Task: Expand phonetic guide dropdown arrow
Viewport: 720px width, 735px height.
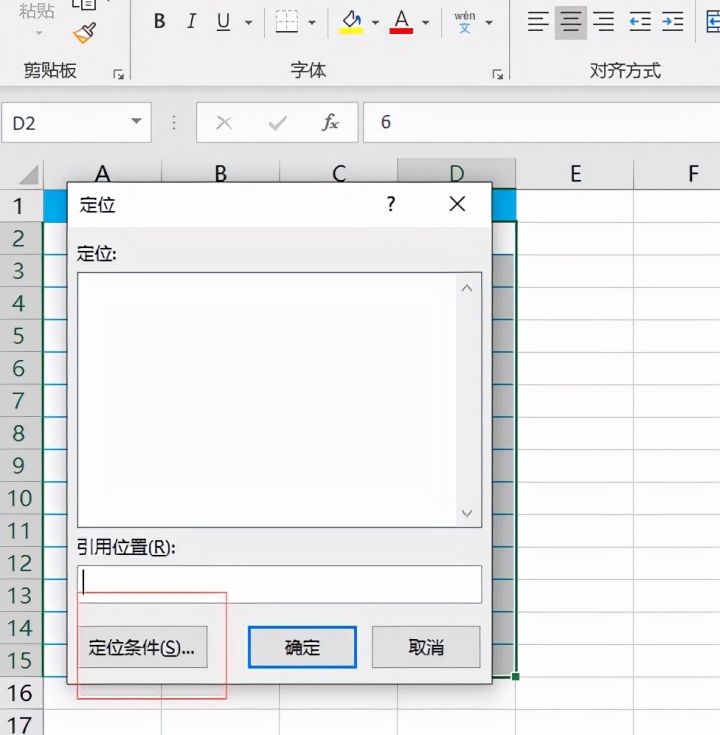Action: click(x=489, y=22)
